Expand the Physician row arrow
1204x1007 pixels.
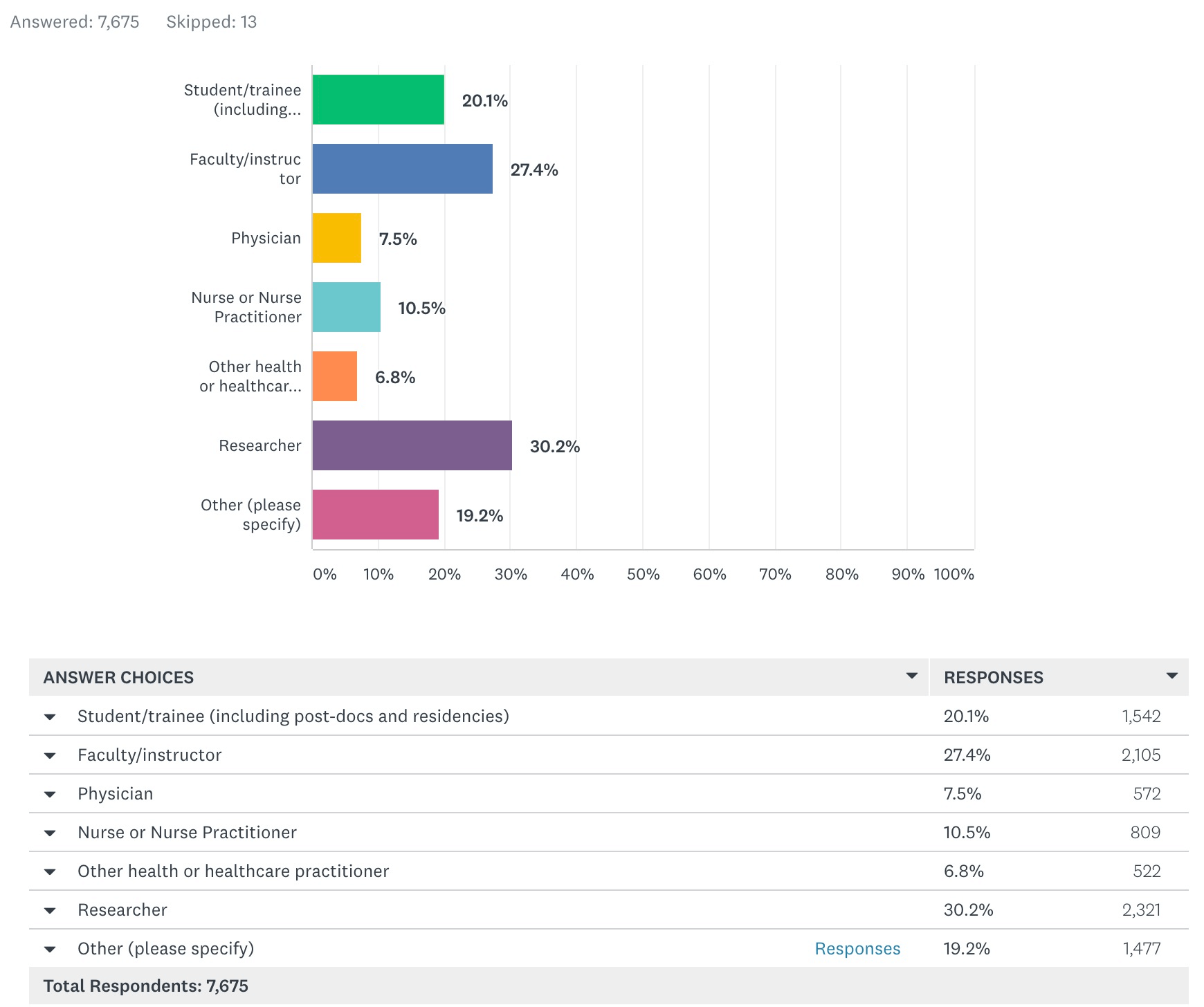(x=50, y=794)
